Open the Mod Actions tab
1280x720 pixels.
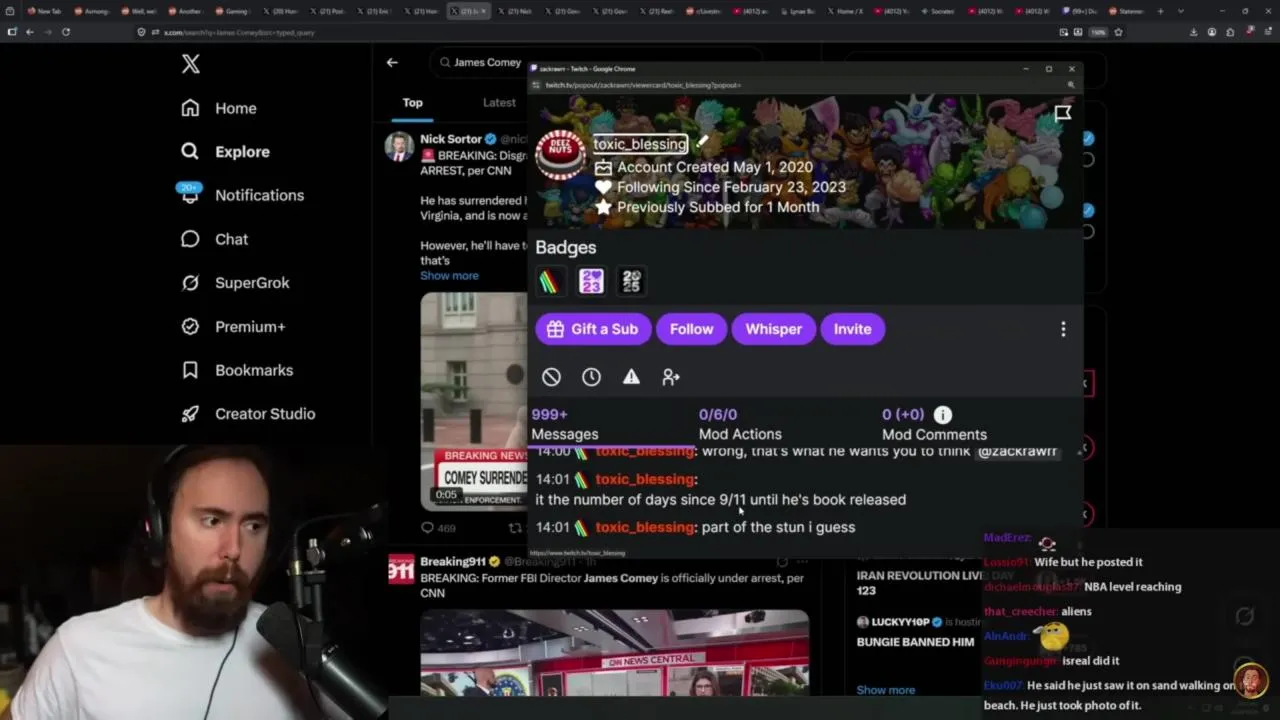coord(740,424)
